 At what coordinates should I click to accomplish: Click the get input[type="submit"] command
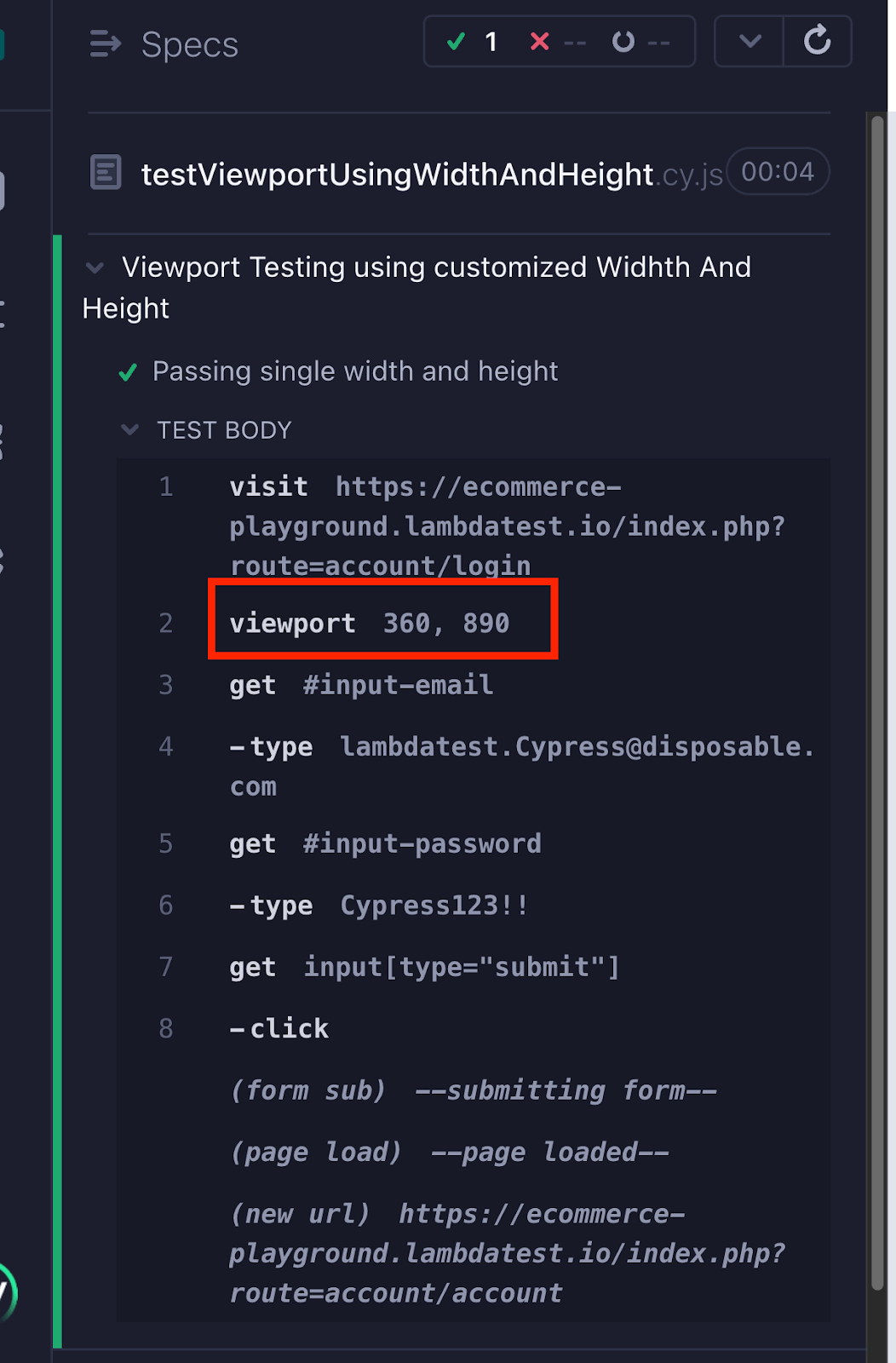(423, 967)
